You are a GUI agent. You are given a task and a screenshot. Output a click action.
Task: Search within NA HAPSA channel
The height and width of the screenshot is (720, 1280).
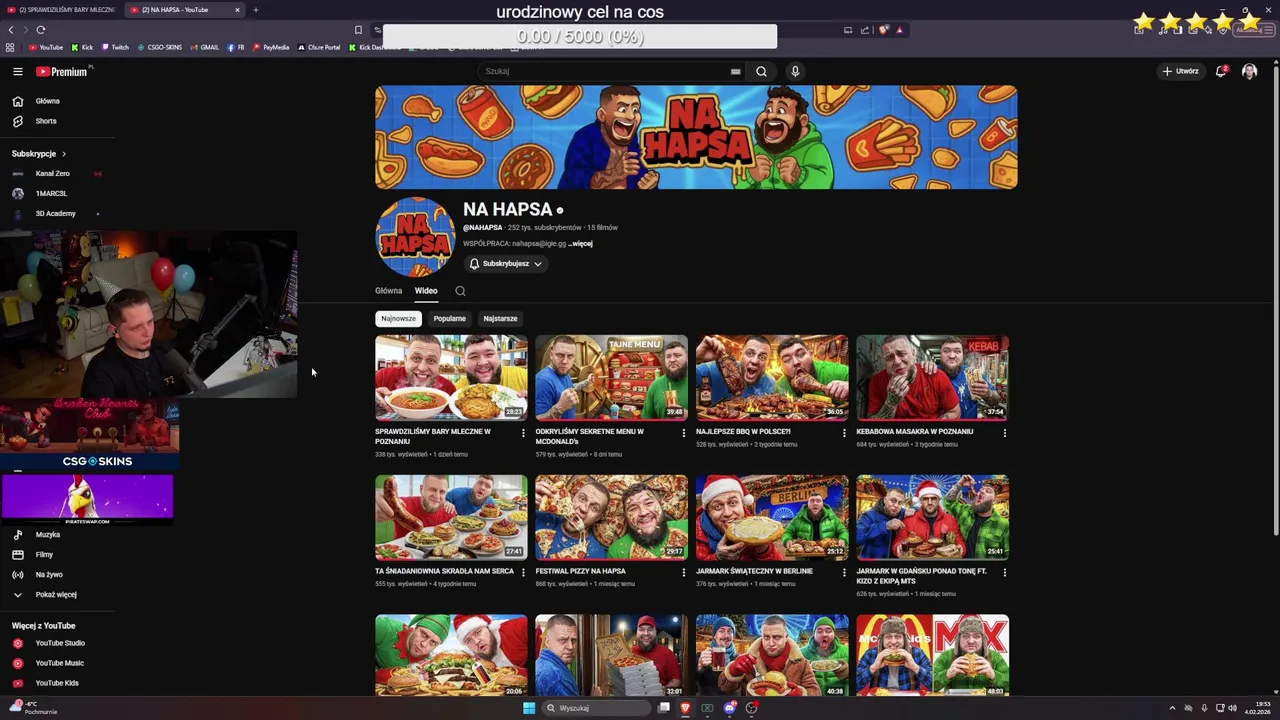coord(460,291)
